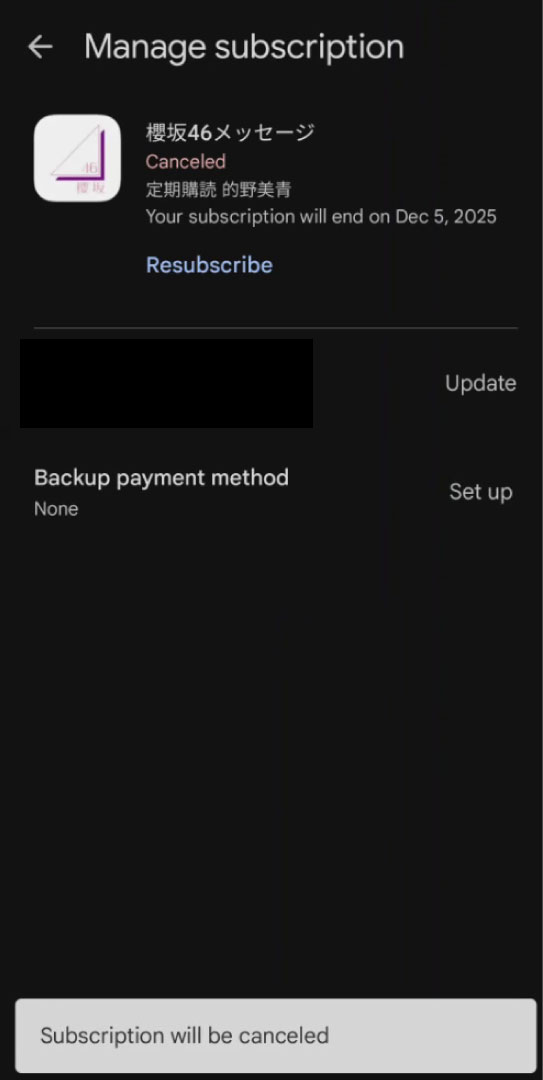The image size is (543, 1080).
Task: Tap the Manage subscription title
Action: [x=244, y=47]
